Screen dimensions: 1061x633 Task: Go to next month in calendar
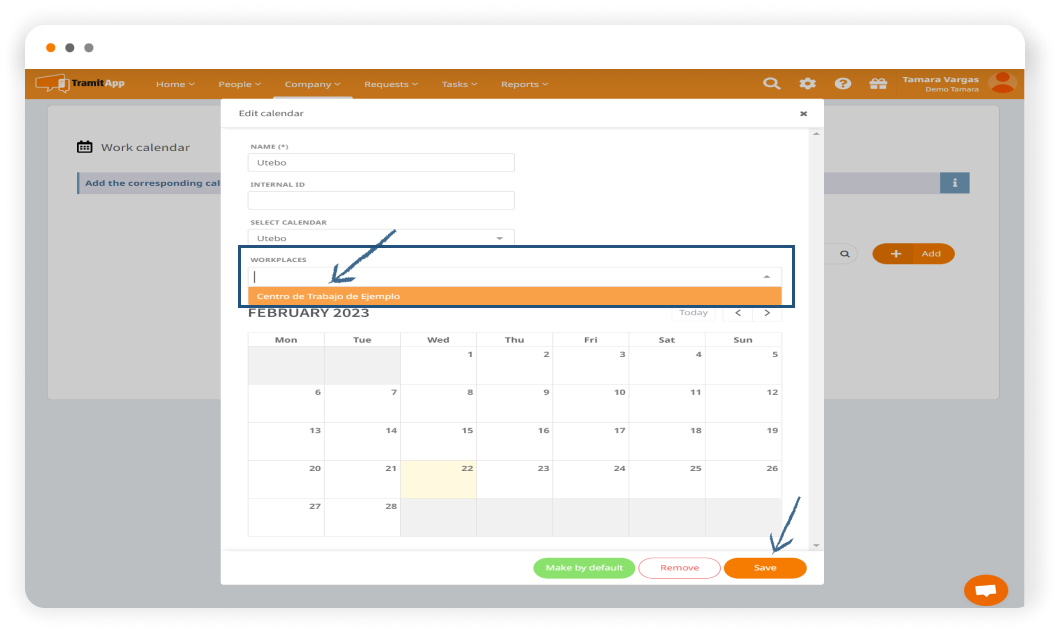coord(767,313)
